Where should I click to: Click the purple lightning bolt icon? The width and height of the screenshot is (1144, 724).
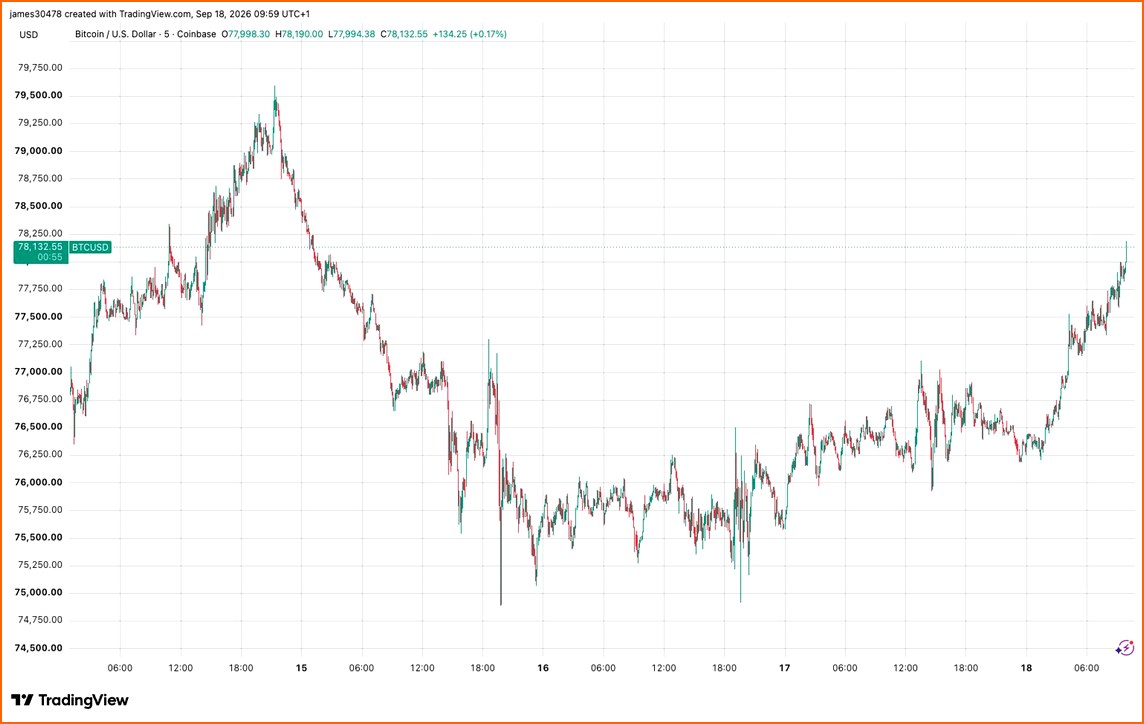1124,647
